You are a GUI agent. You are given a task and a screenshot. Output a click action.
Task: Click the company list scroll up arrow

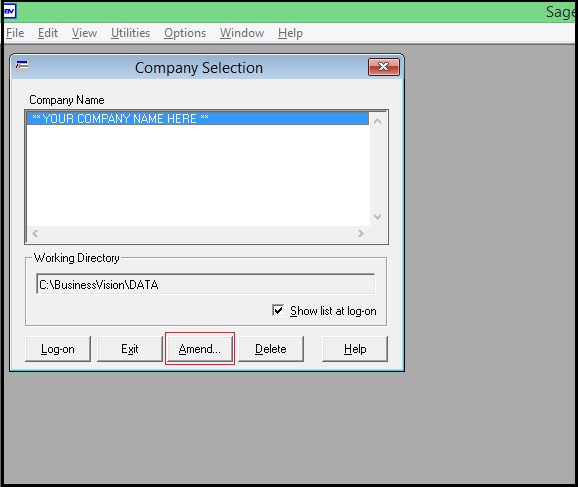(377, 121)
